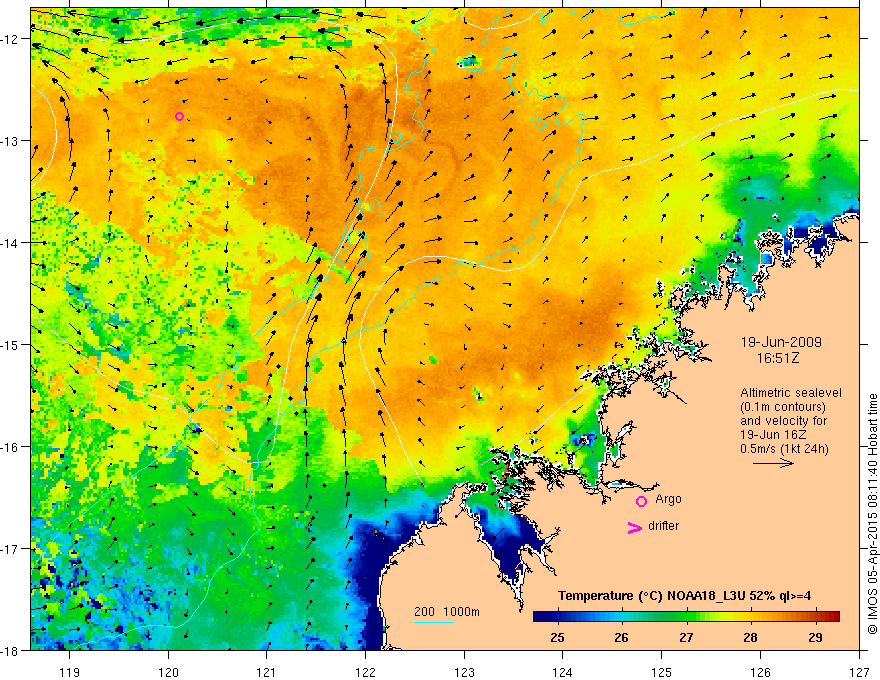Click the cyan isobath legend line

(x=434, y=622)
